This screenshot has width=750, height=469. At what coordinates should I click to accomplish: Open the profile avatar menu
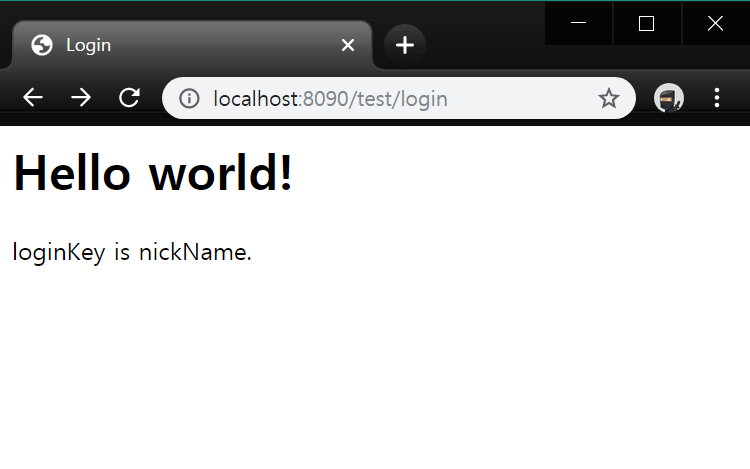669,98
